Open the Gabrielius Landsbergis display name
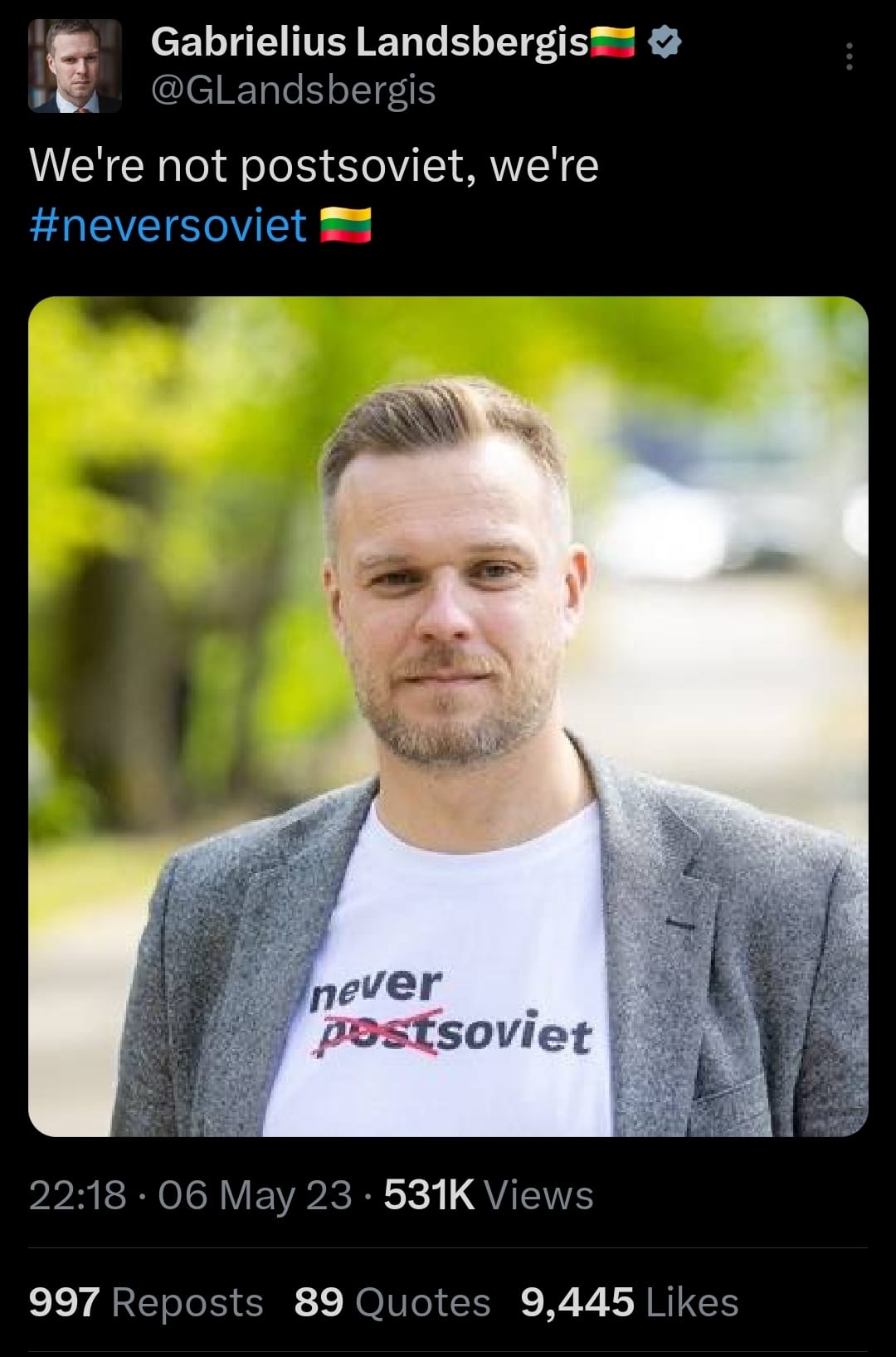Screen dimensions: 896x1357 pos(369,41)
